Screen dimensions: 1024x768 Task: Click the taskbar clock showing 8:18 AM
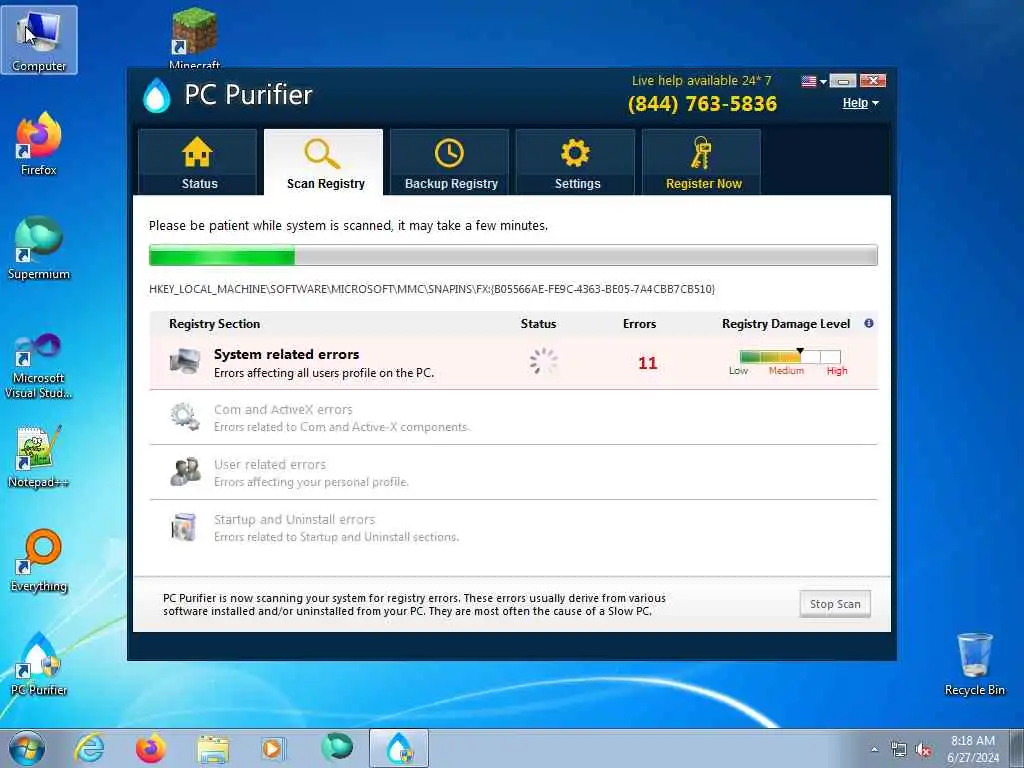[972, 749]
